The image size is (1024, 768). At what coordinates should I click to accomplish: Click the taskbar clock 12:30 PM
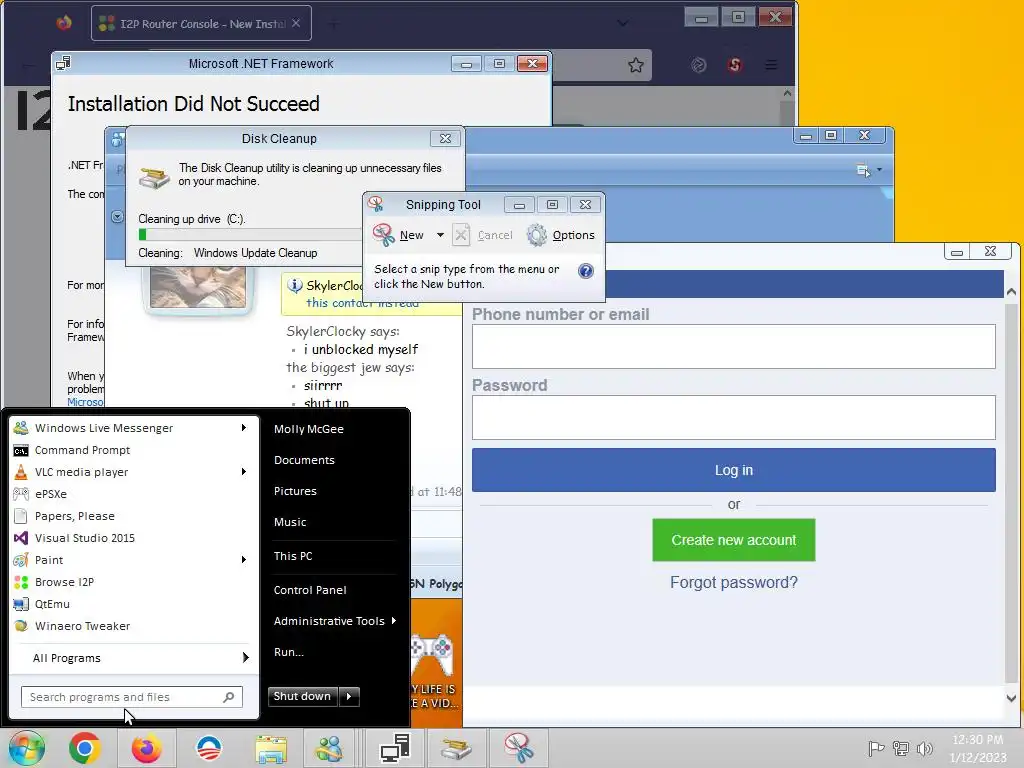(978, 740)
